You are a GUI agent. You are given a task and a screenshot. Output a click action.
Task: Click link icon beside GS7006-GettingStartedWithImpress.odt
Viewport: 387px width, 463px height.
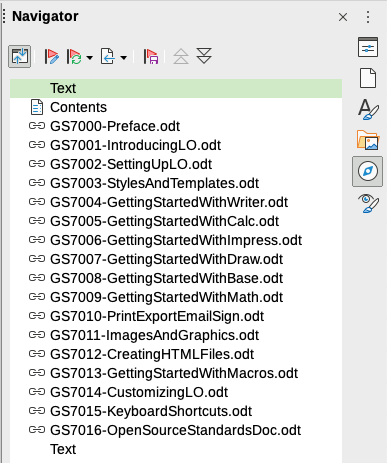click(37, 240)
